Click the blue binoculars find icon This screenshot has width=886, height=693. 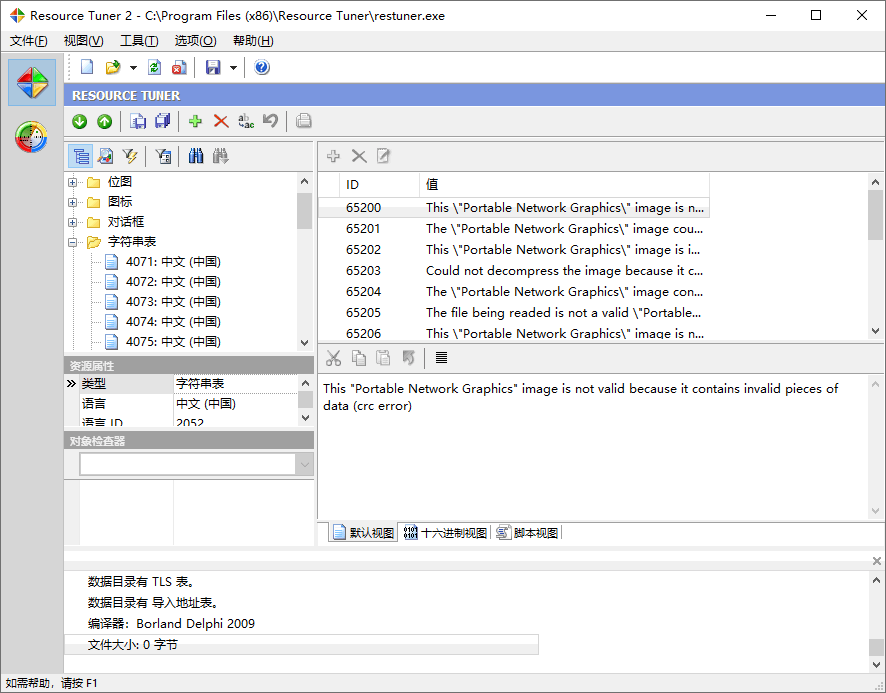[x=196, y=156]
